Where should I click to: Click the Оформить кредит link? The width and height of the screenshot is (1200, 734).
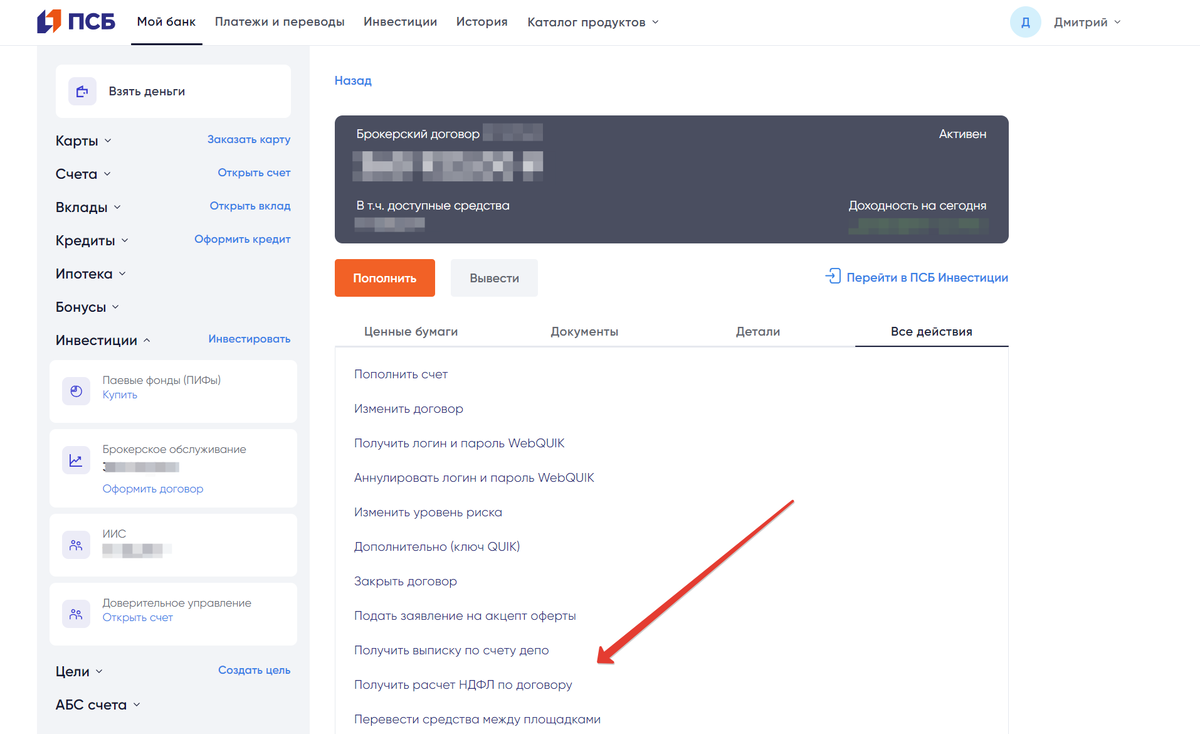[x=242, y=239]
